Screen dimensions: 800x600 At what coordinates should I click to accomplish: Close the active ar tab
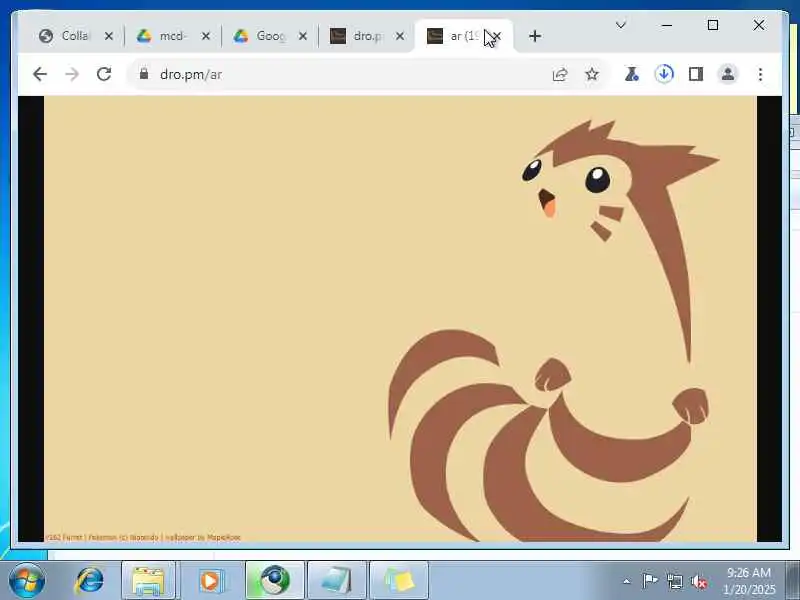pos(497,36)
